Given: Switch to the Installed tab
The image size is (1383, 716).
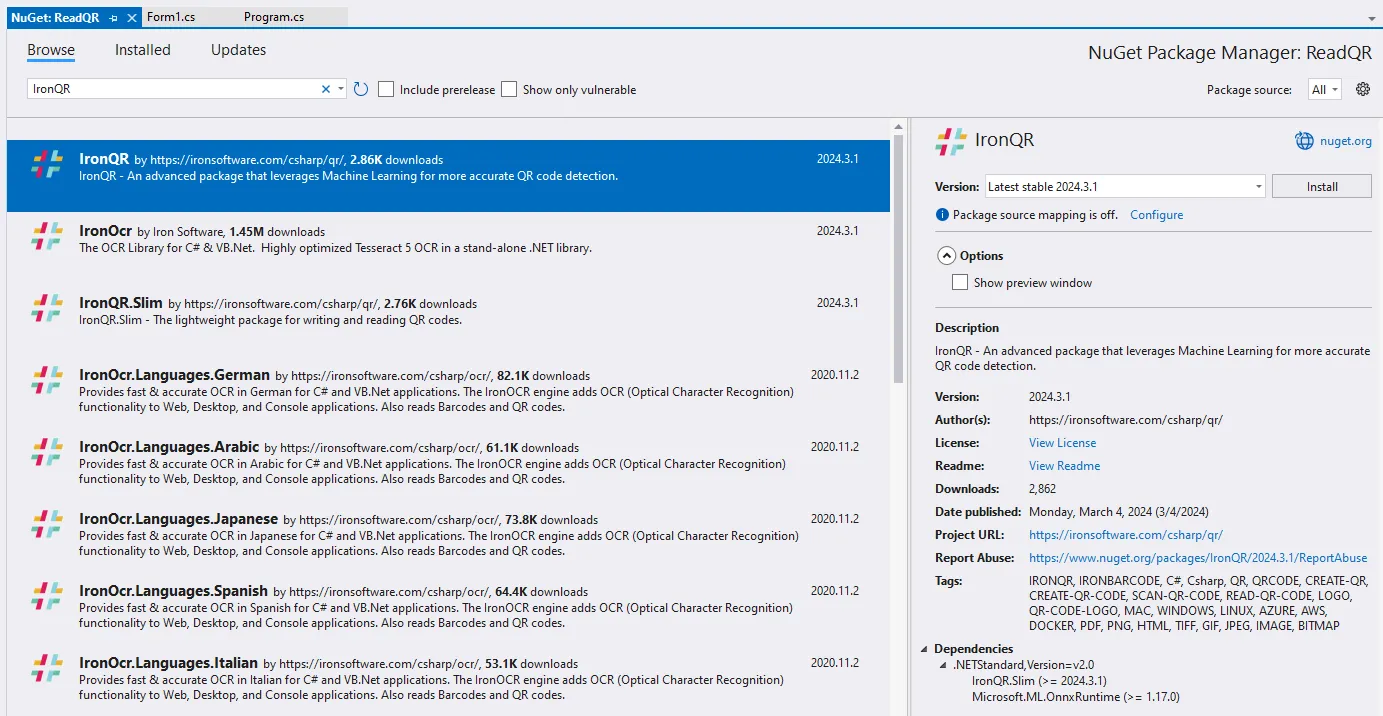Looking at the screenshot, I should click(x=142, y=50).
